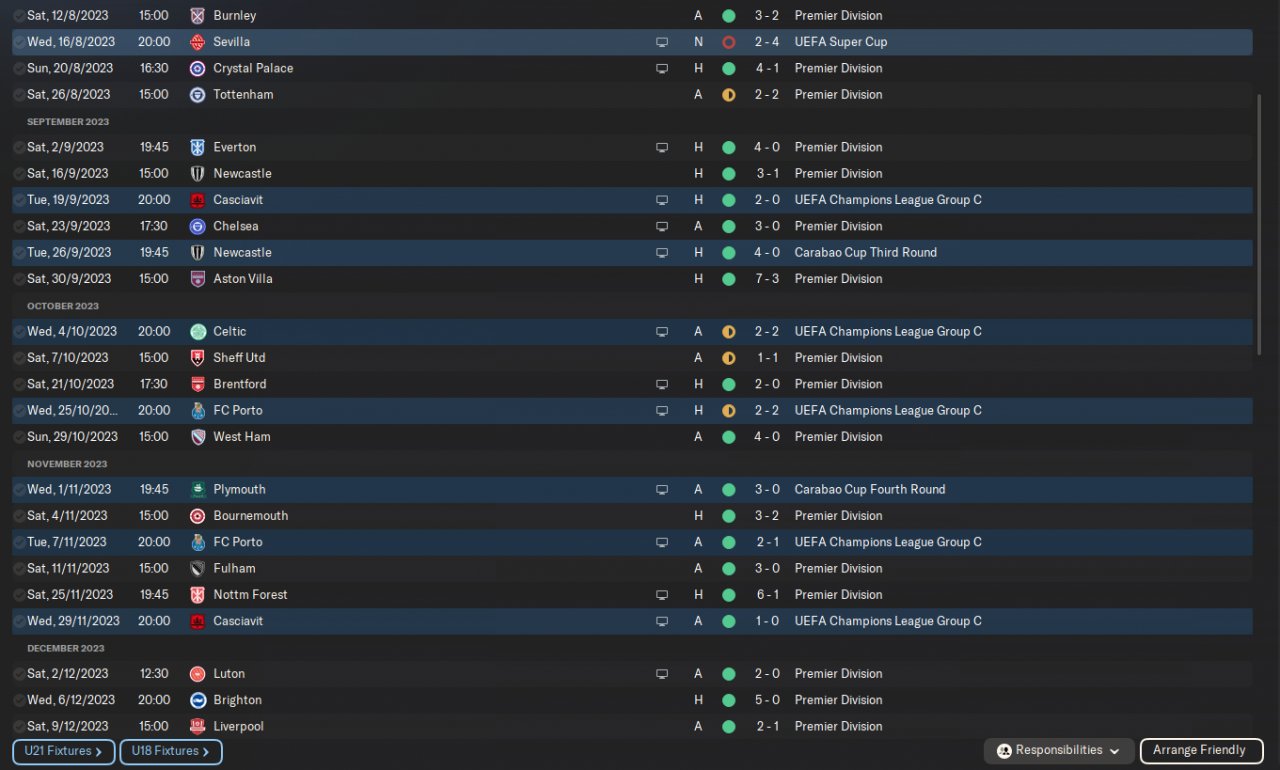Expand the U18 Fixtures chevron button
The width and height of the screenshot is (1280, 770).
171,751
